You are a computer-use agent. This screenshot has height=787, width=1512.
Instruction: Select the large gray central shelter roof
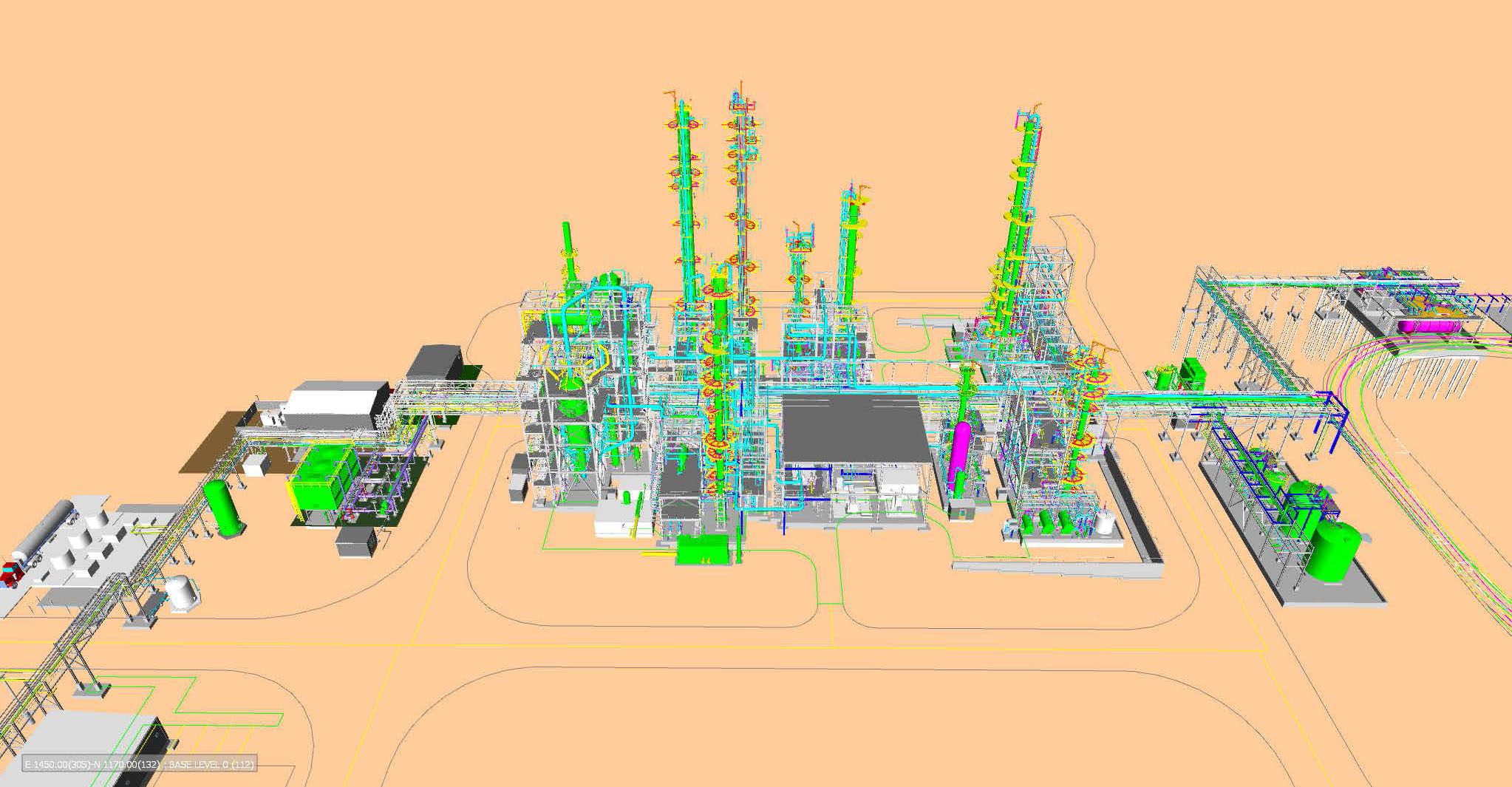(x=854, y=427)
